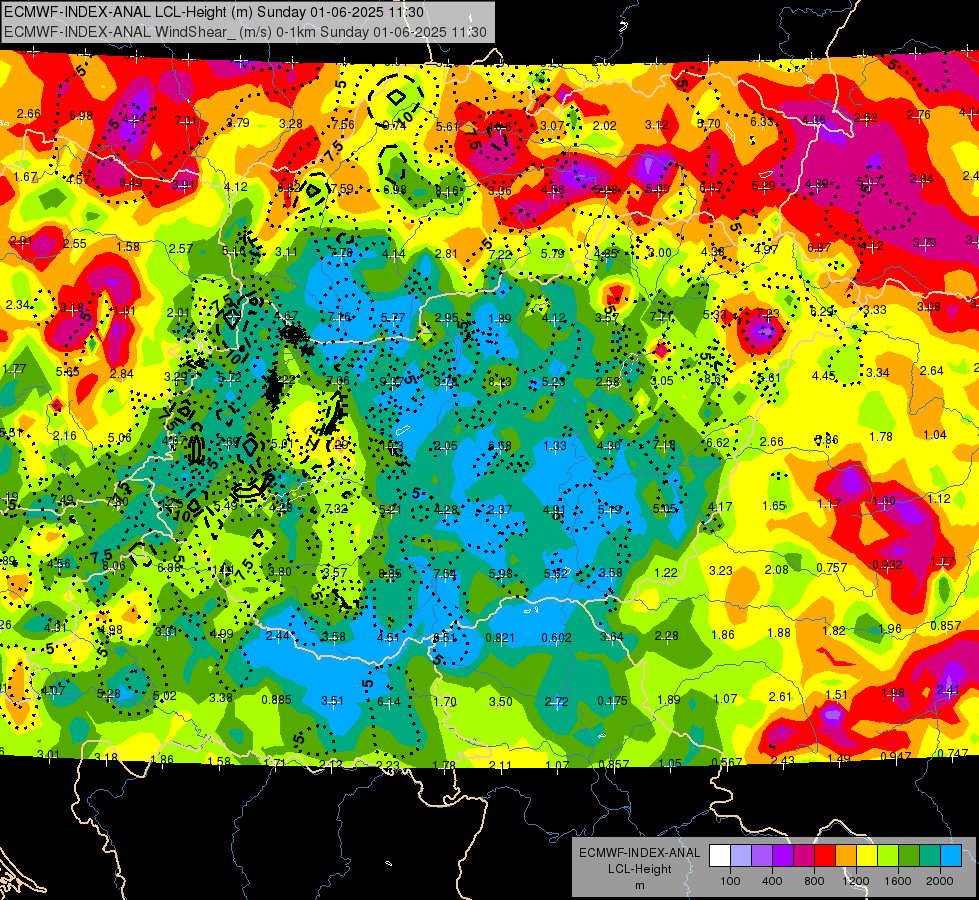Click the wind shear value 7.22

point(500,254)
